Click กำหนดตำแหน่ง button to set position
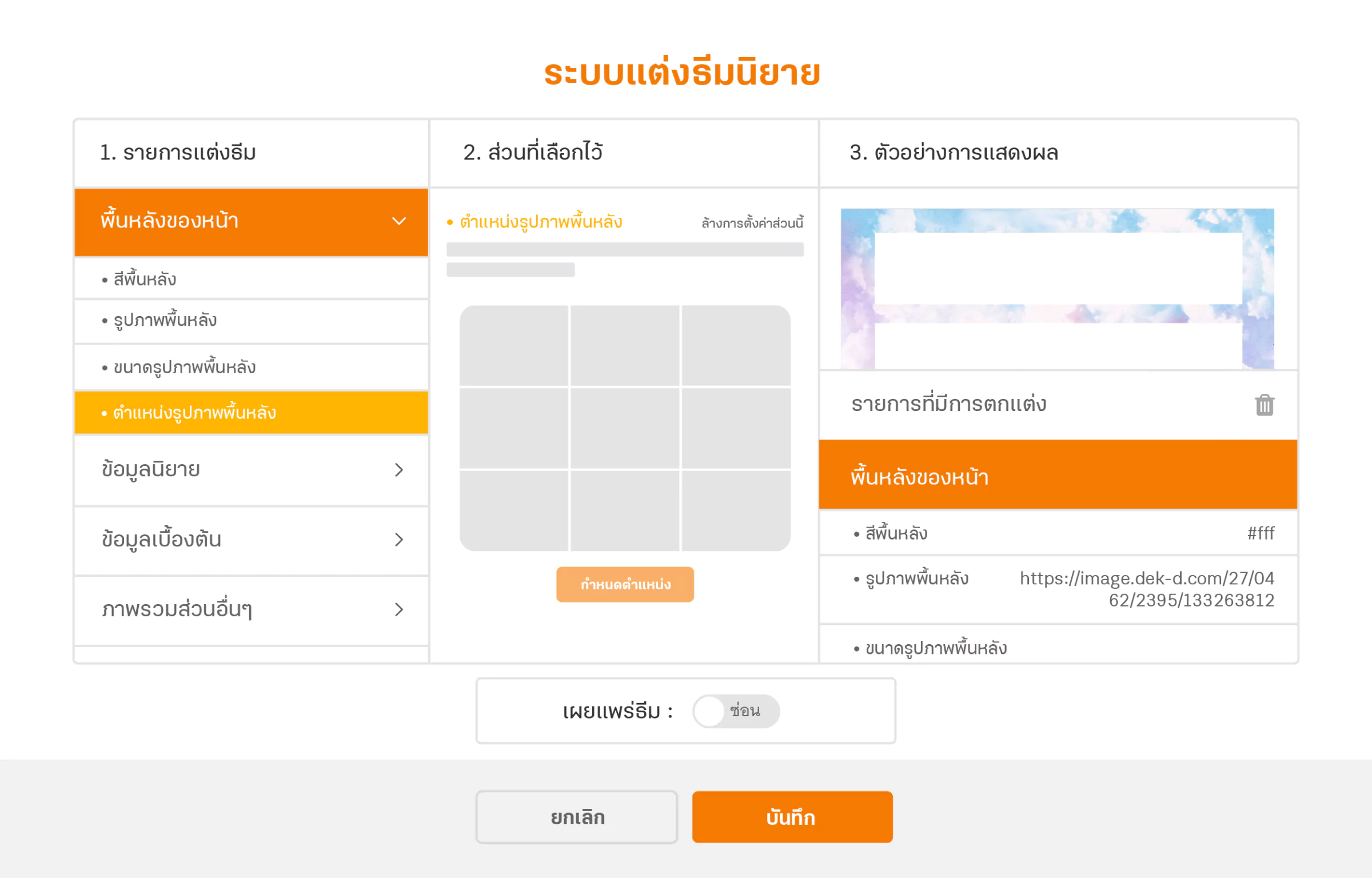 coord(625,584)
